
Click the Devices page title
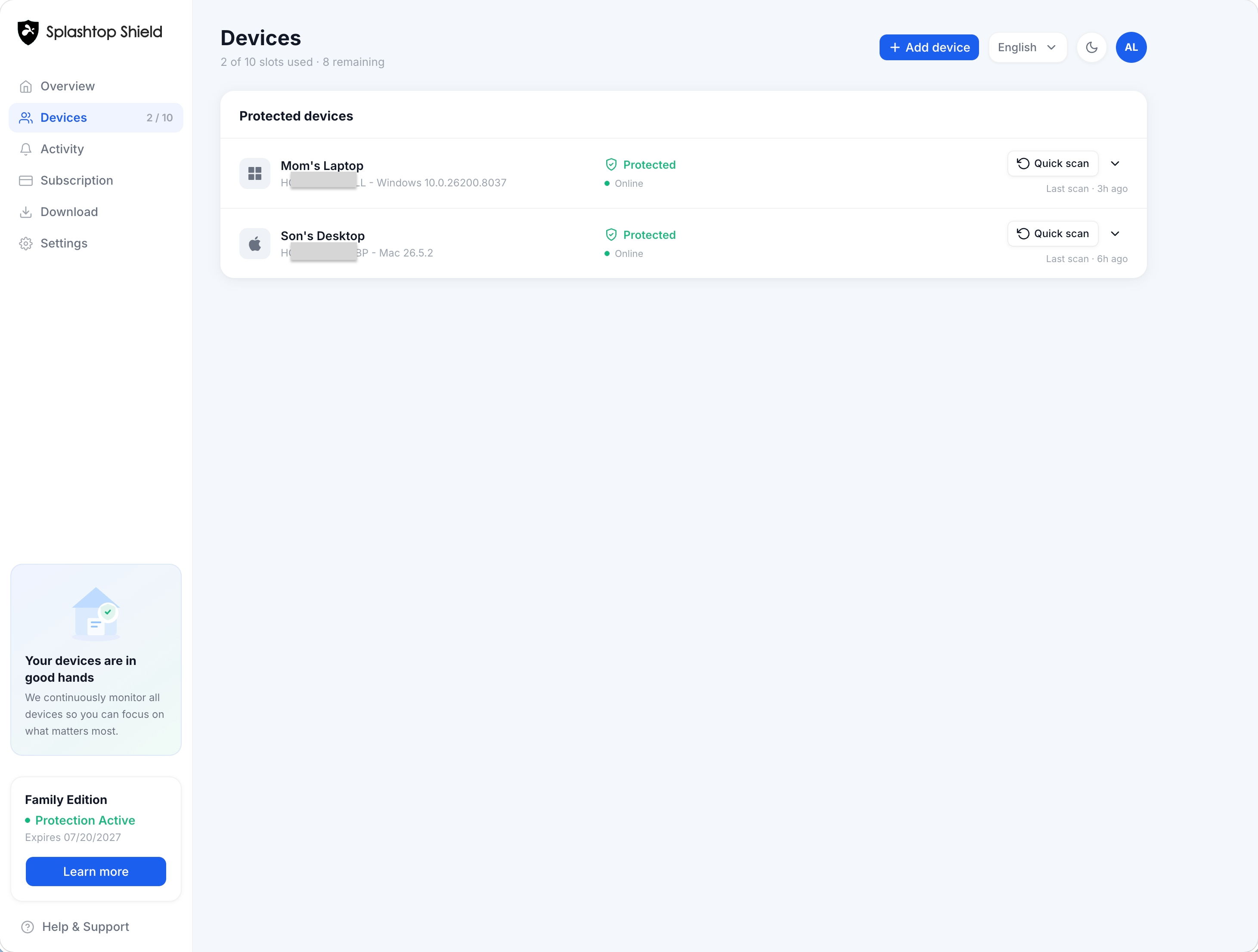point(260,38)
